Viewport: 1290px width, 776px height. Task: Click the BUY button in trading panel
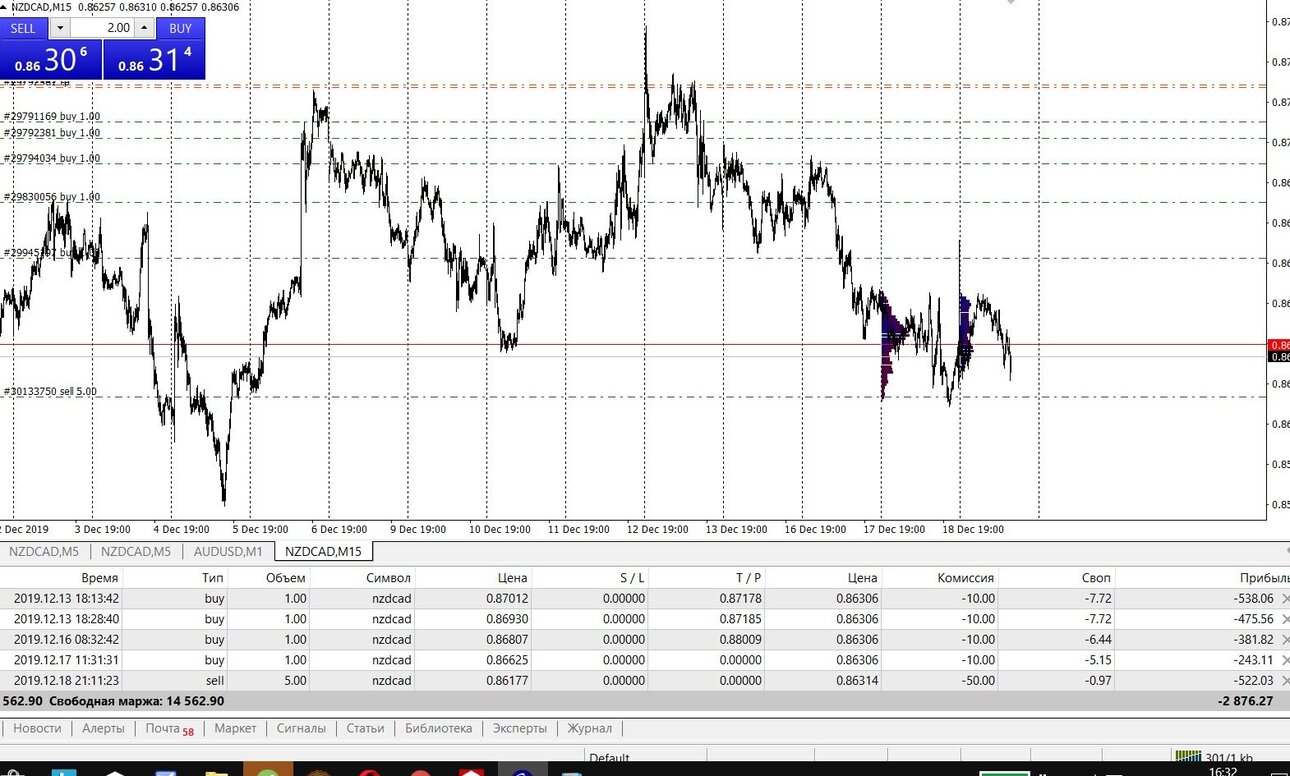coord(180,28)
